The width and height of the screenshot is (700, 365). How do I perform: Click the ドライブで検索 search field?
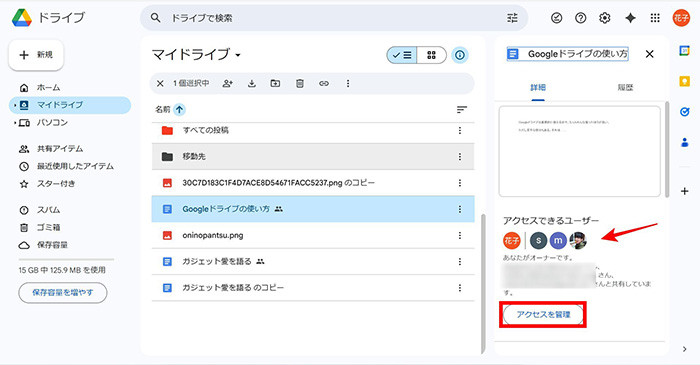tap(334, 18)
